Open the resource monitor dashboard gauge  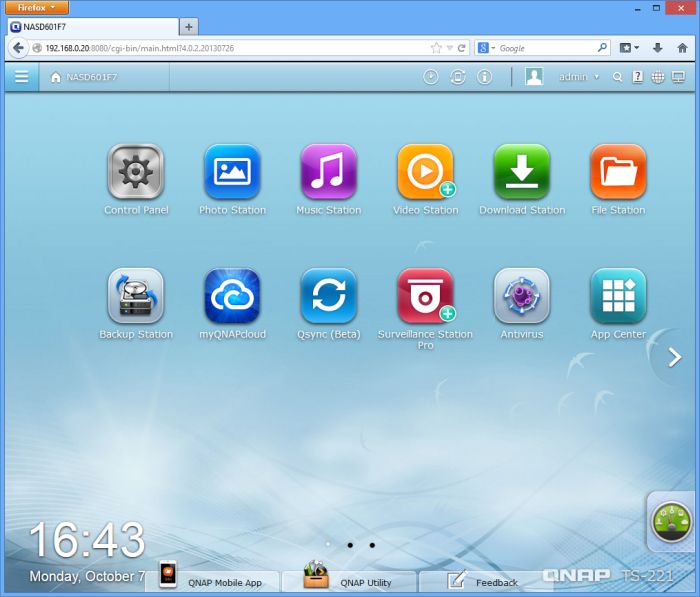(671, 522)
